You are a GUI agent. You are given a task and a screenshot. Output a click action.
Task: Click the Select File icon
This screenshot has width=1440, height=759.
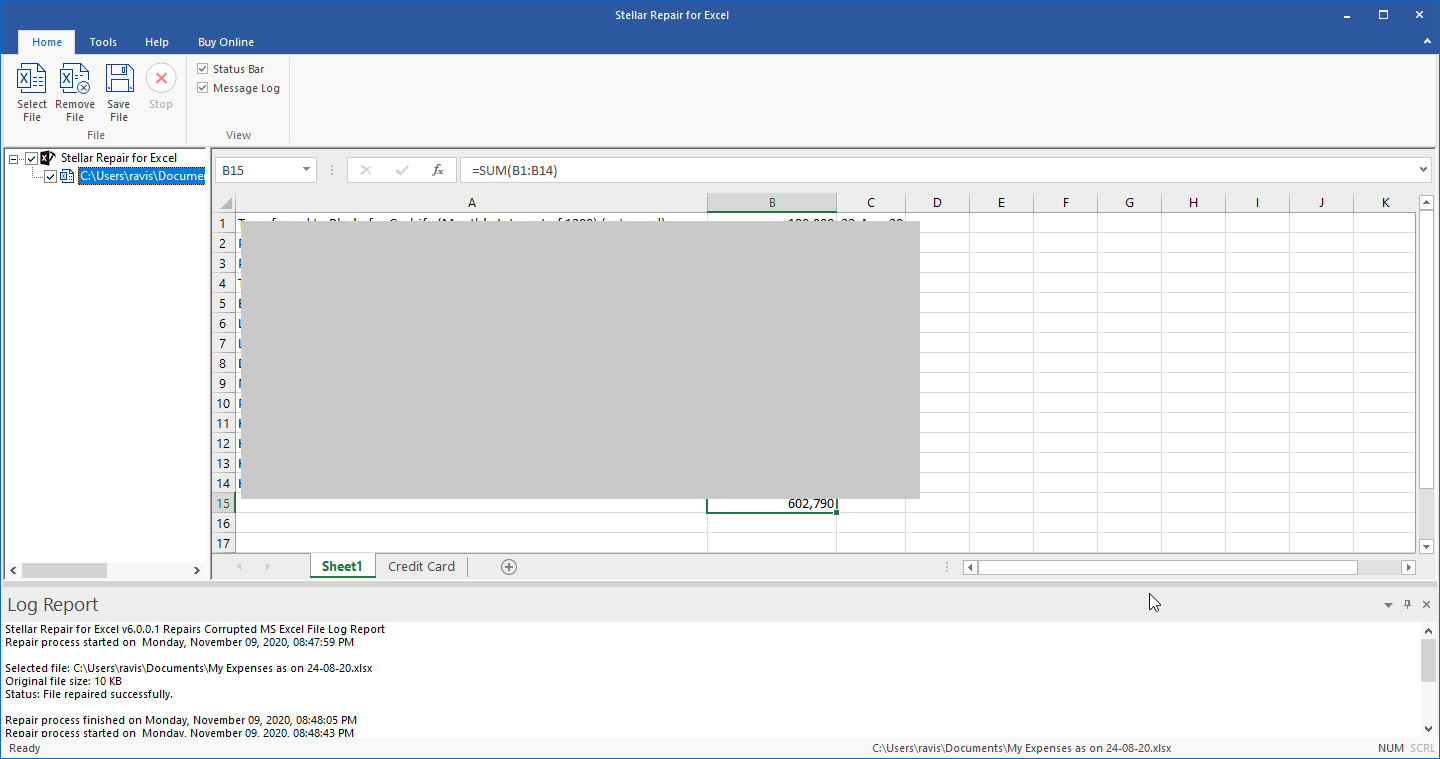tap(32, 80)
